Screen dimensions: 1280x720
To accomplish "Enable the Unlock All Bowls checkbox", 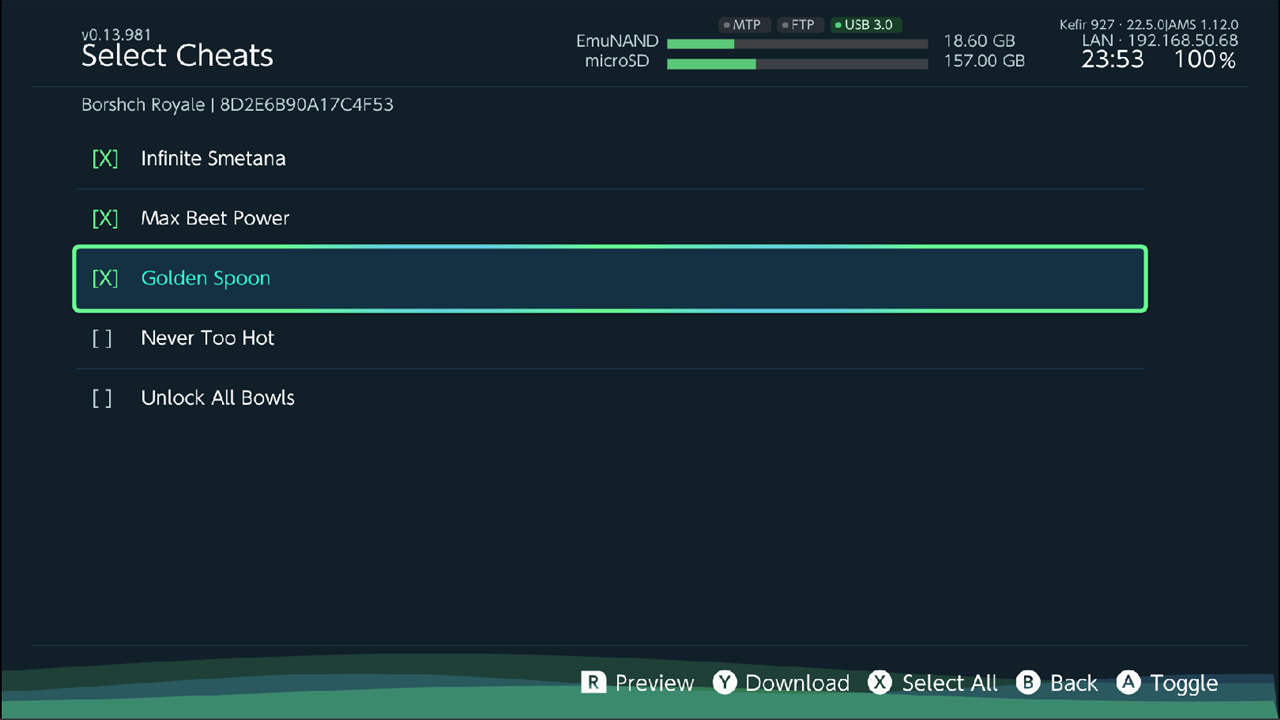I will [x=102, y=398].
